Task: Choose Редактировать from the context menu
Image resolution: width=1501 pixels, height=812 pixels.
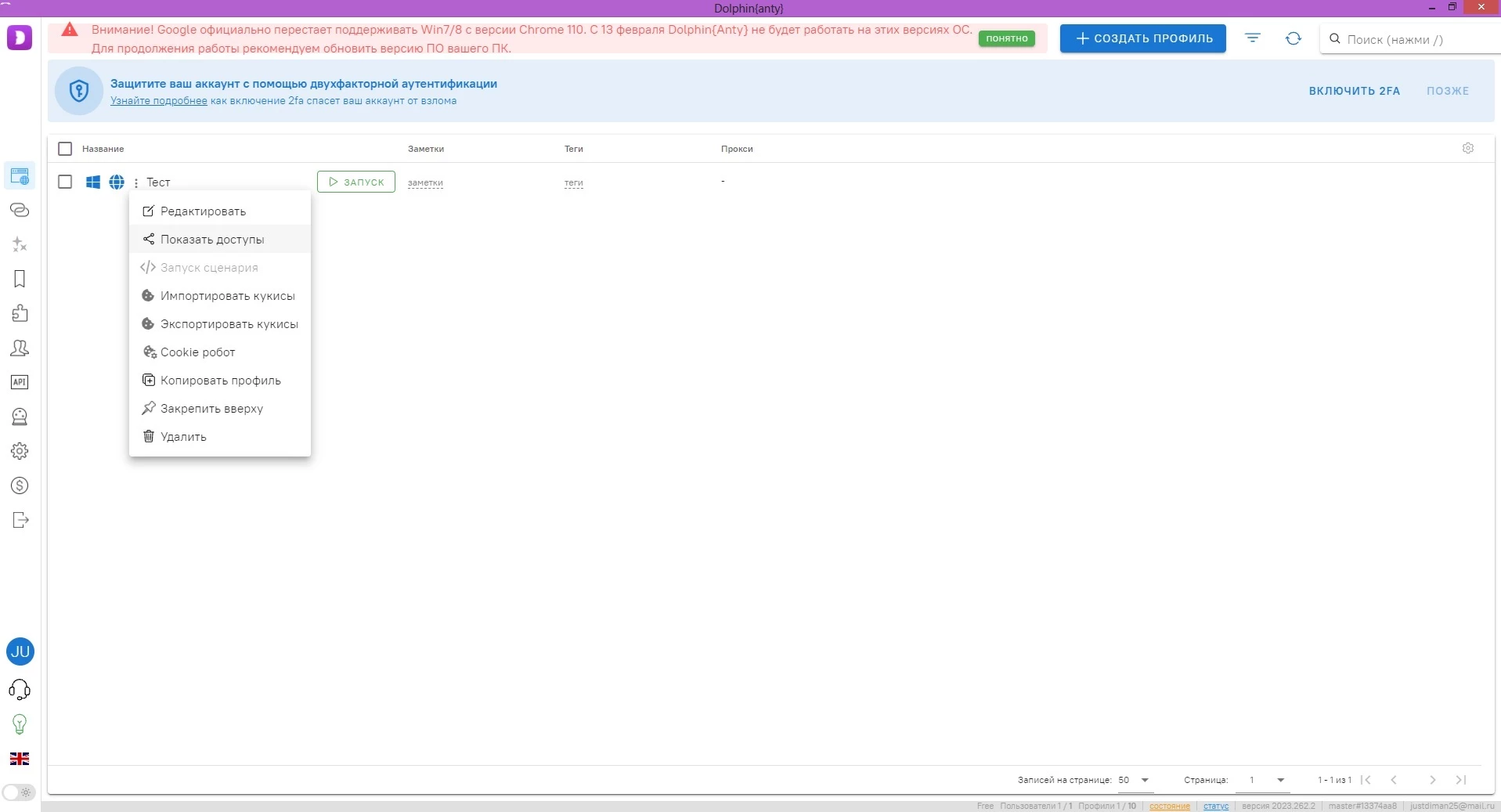Action: point(220,211)
